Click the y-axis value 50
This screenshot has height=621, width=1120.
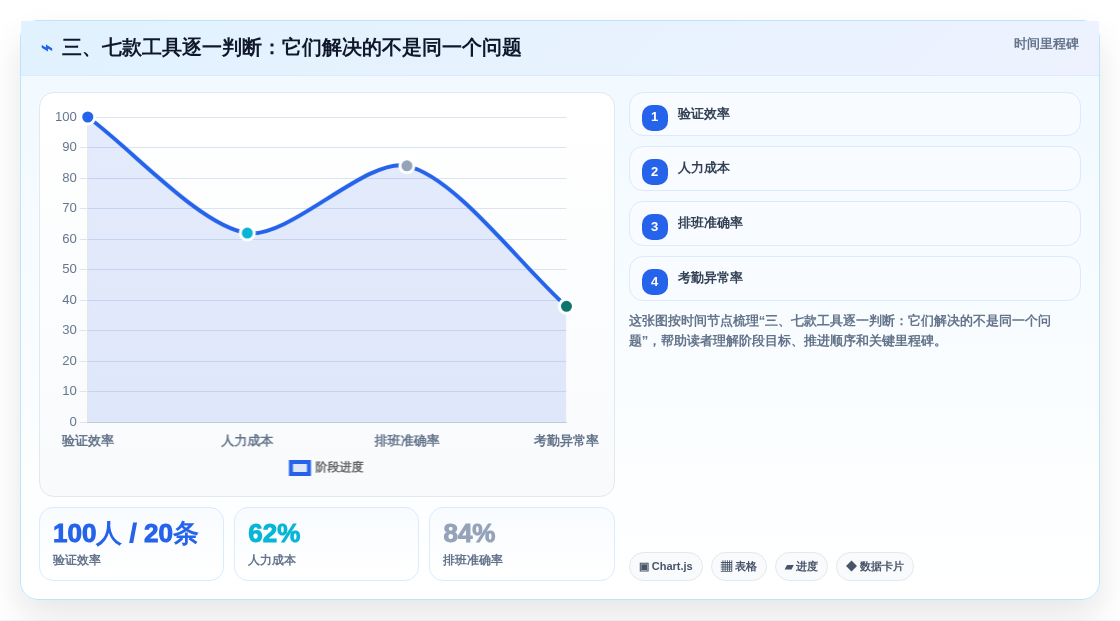pyautogui.click(x=69, y=269)
